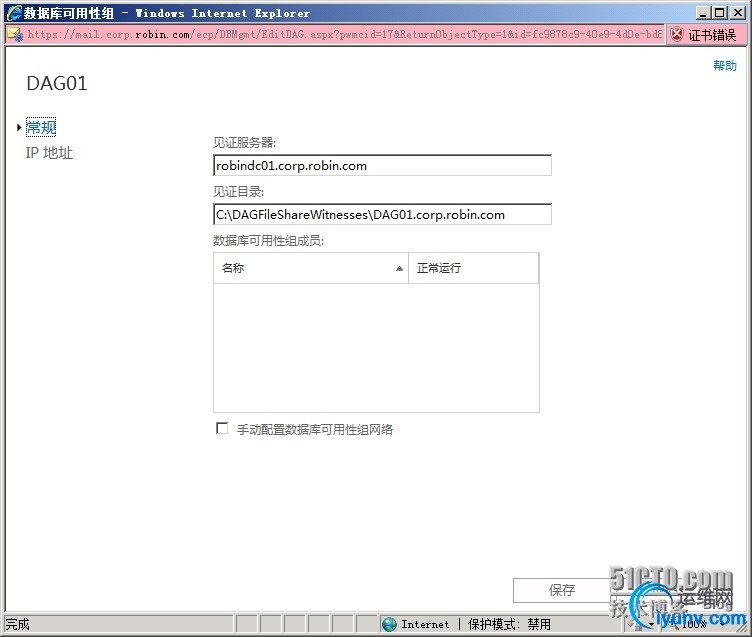
Task: Click the DAG01 heading text
Action: [57, 83]
